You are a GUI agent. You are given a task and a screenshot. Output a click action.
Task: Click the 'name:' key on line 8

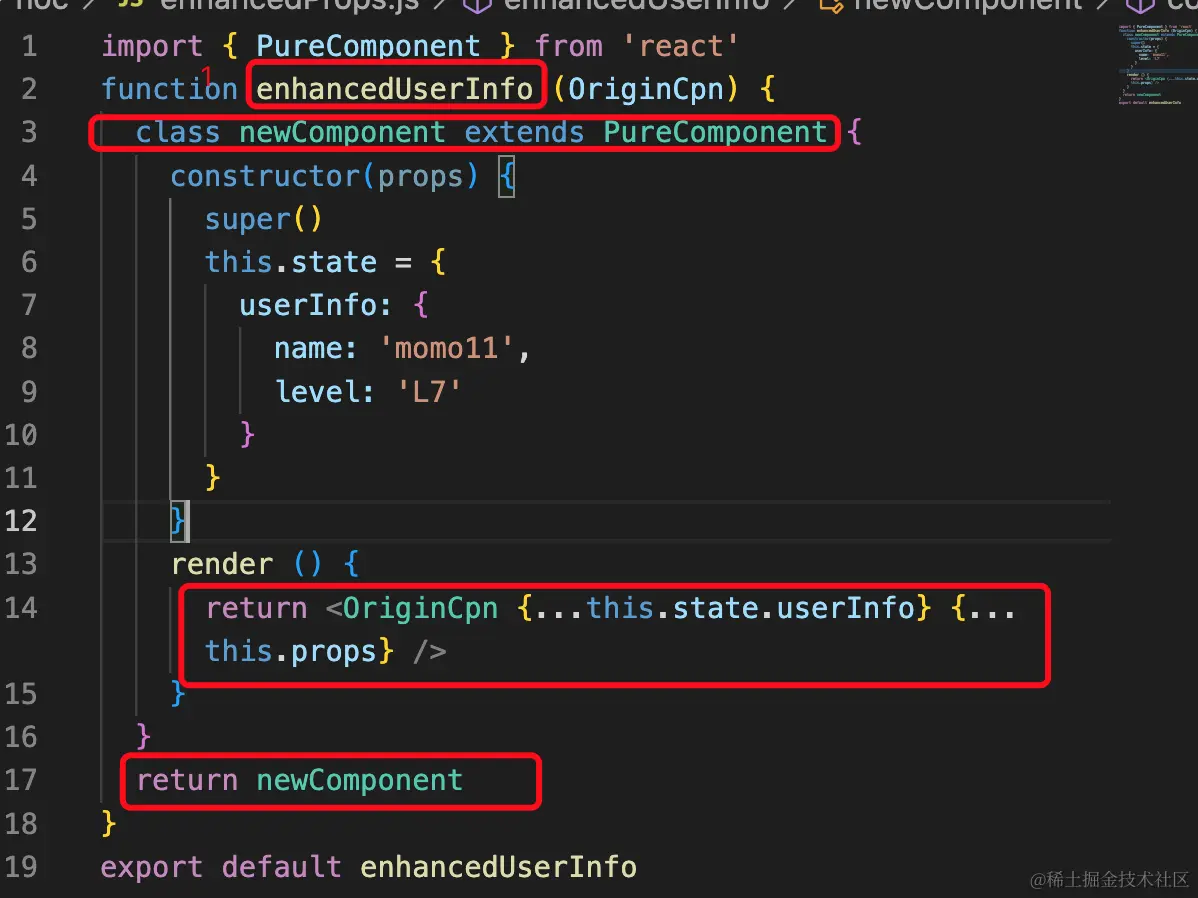pos(316,349)
